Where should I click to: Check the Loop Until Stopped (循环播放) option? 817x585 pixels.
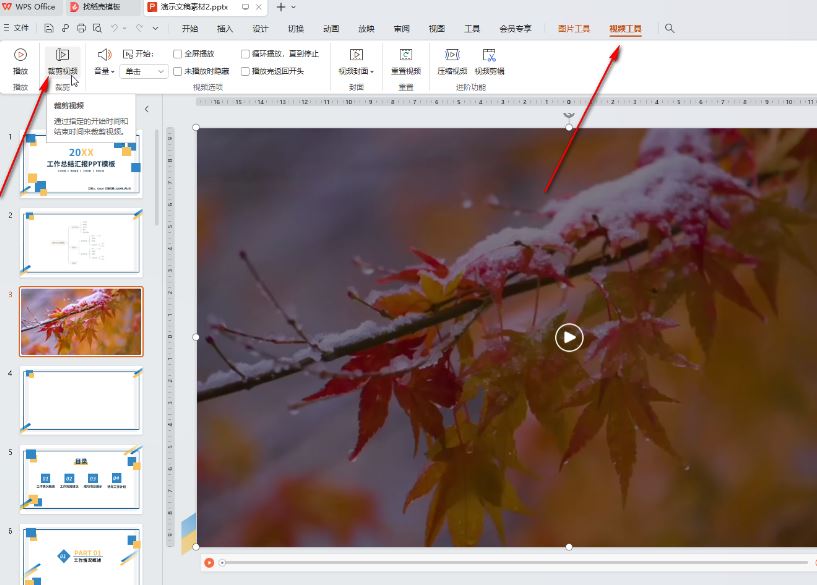[x=246, y=53]
